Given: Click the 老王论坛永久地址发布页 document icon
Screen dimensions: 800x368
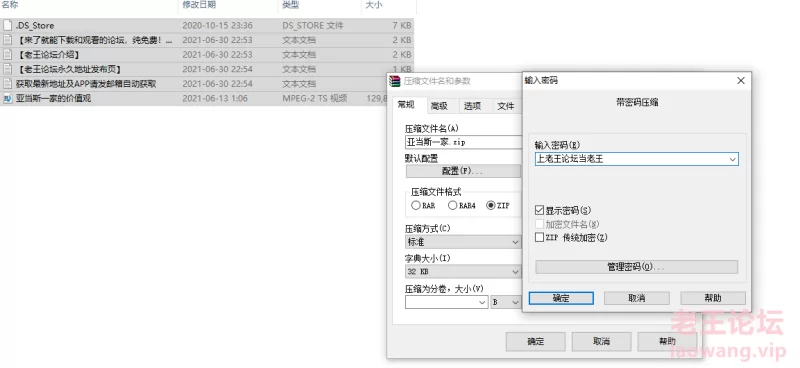Looking at the screenshot, I should click(x=7, y=69).
